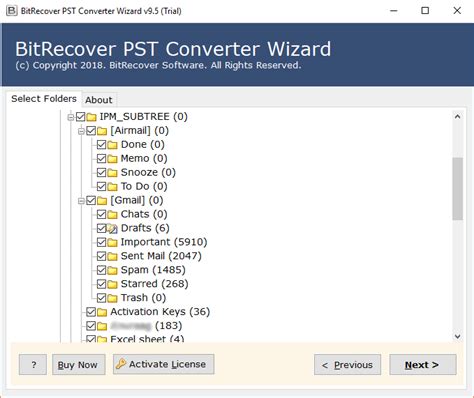Select the 'Starred (268)' tree label

tap(154, 284)
